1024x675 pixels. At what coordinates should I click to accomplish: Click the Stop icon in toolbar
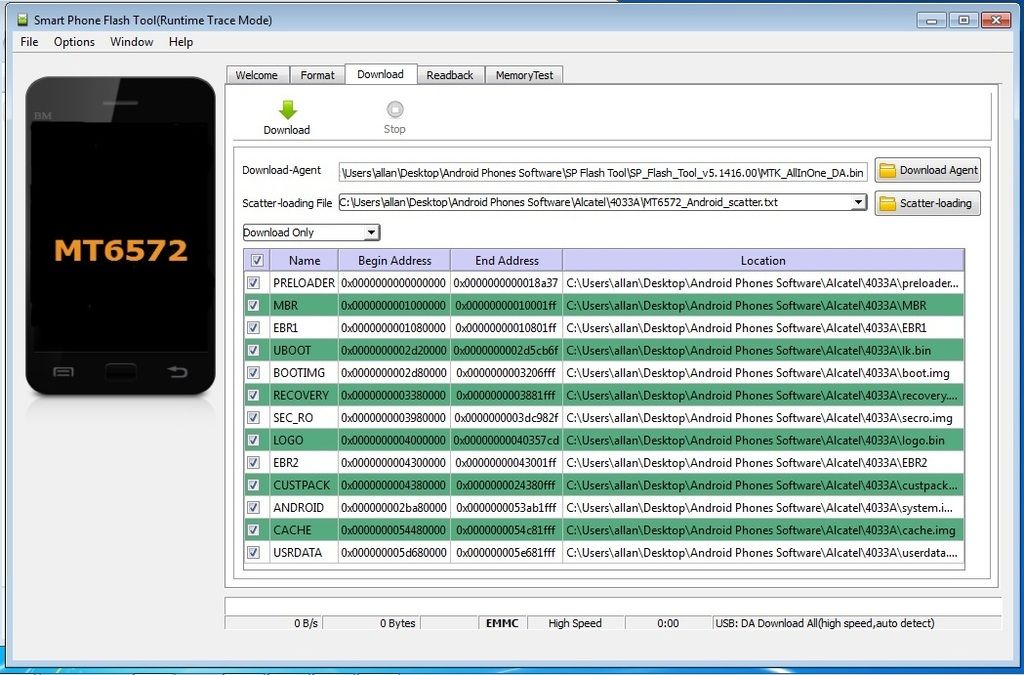click(395, 110)
